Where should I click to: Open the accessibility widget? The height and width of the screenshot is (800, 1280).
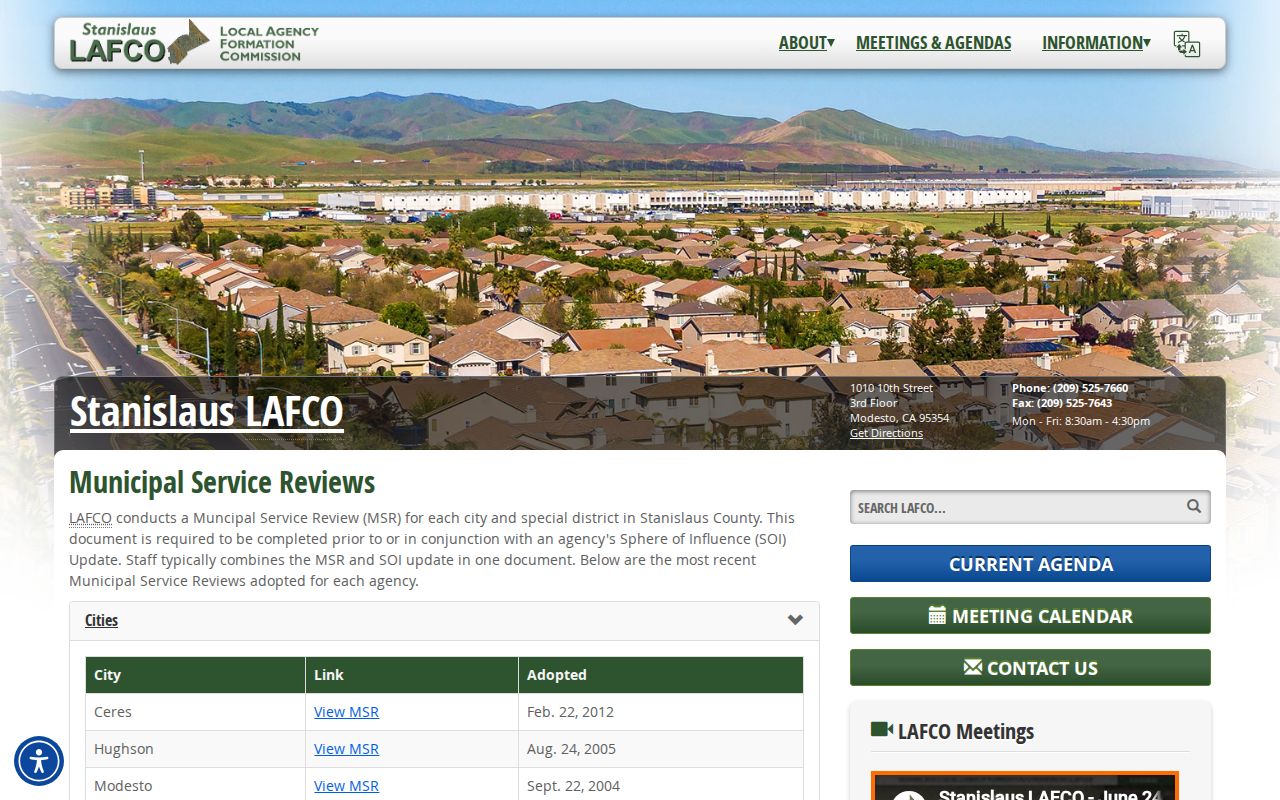pos(39,761)
